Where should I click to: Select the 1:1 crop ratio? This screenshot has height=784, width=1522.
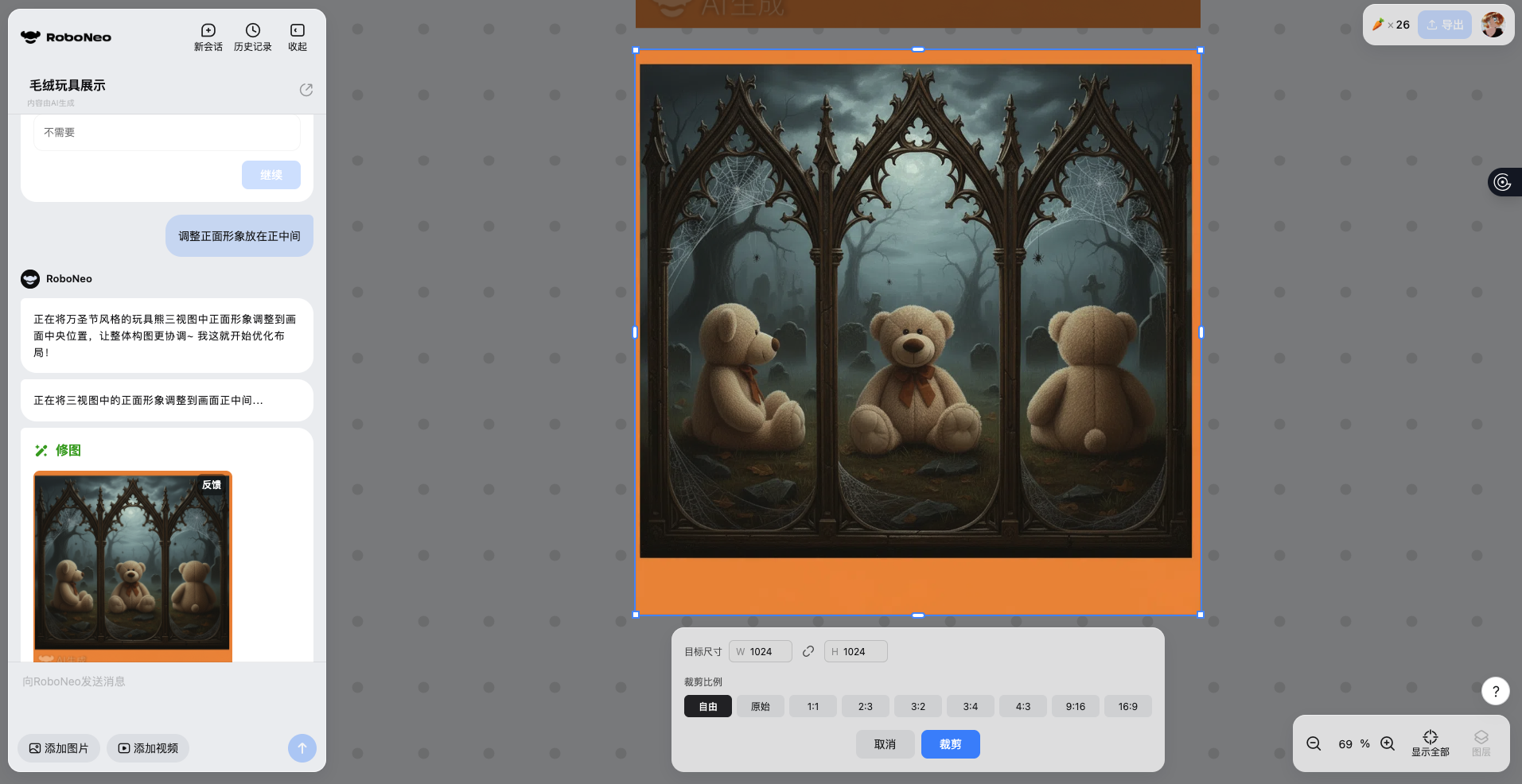[812, 706]
